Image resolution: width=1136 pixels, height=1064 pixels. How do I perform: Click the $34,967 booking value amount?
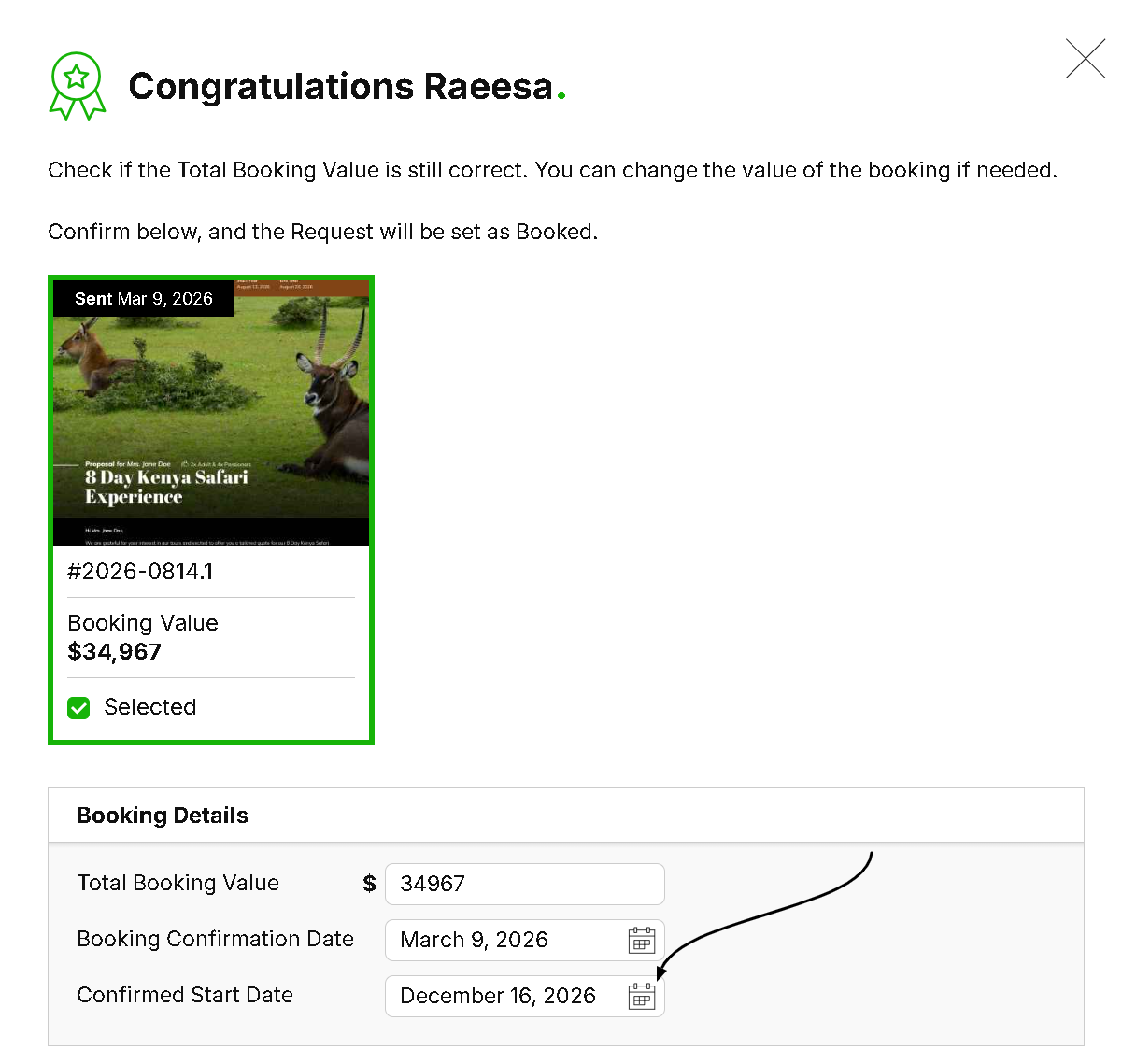click(114, 652)
